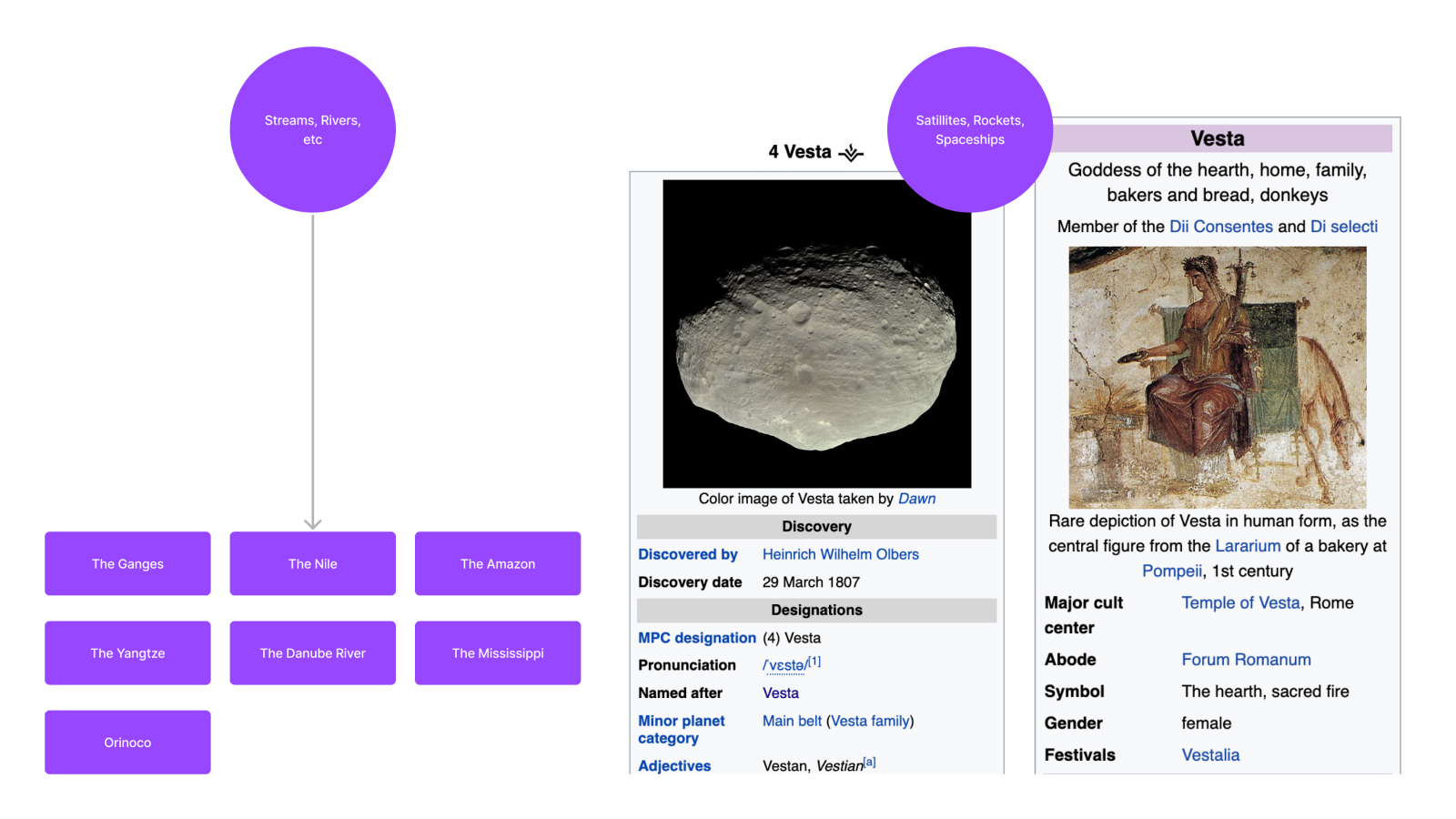The width and height of the screenshot is (1456, 819).
Task: Open the "Vesta family" link
Action: point(870,721)
